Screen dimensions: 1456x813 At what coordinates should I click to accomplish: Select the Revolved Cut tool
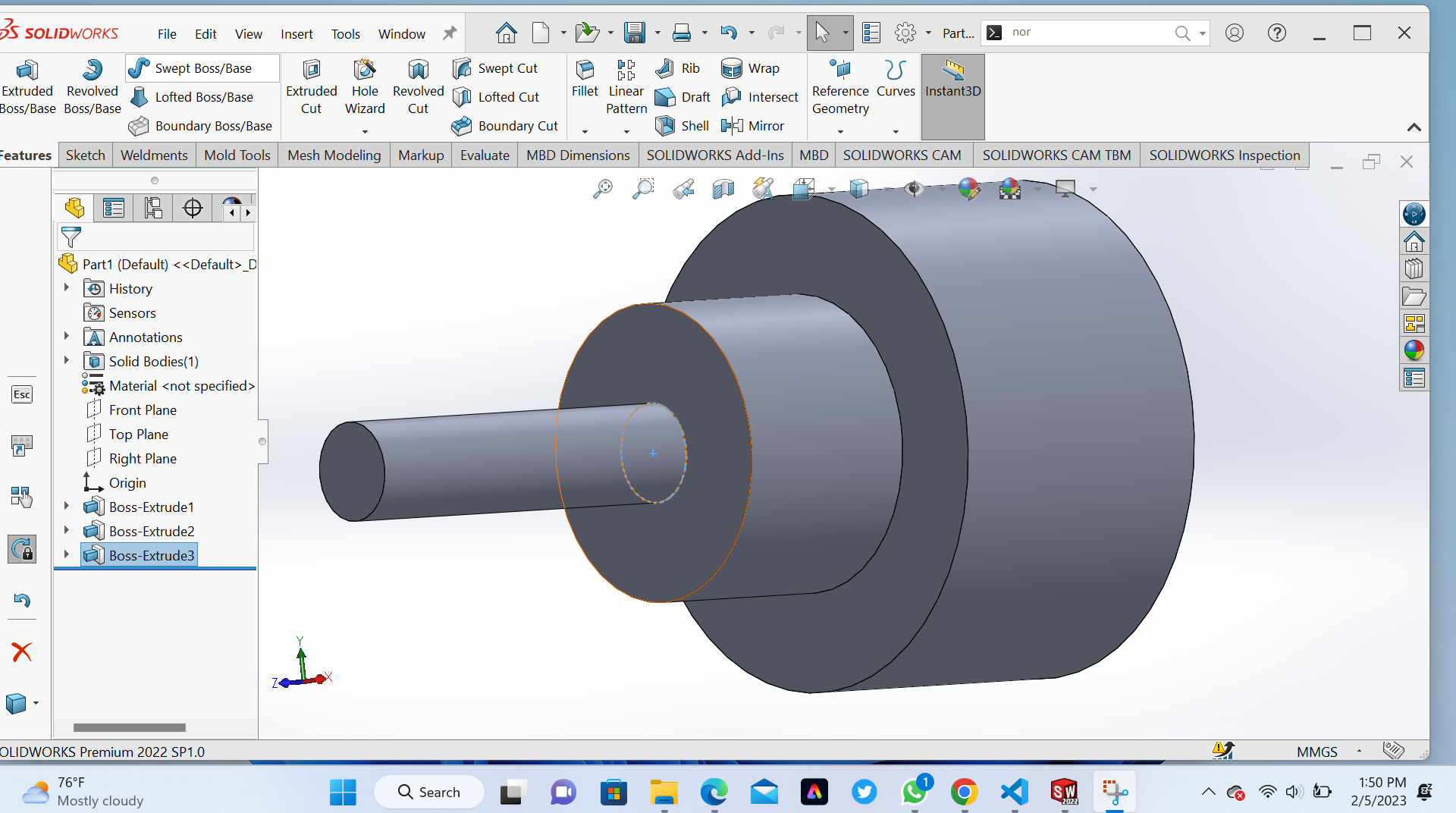pos(418,87)
